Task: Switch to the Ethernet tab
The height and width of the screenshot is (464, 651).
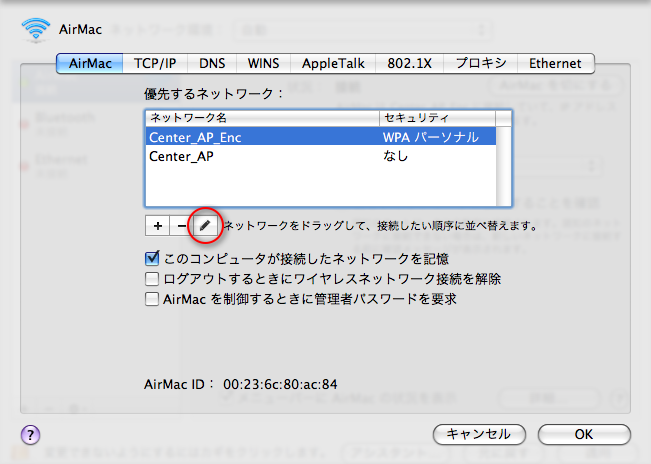Action: [x=556, y=63]
